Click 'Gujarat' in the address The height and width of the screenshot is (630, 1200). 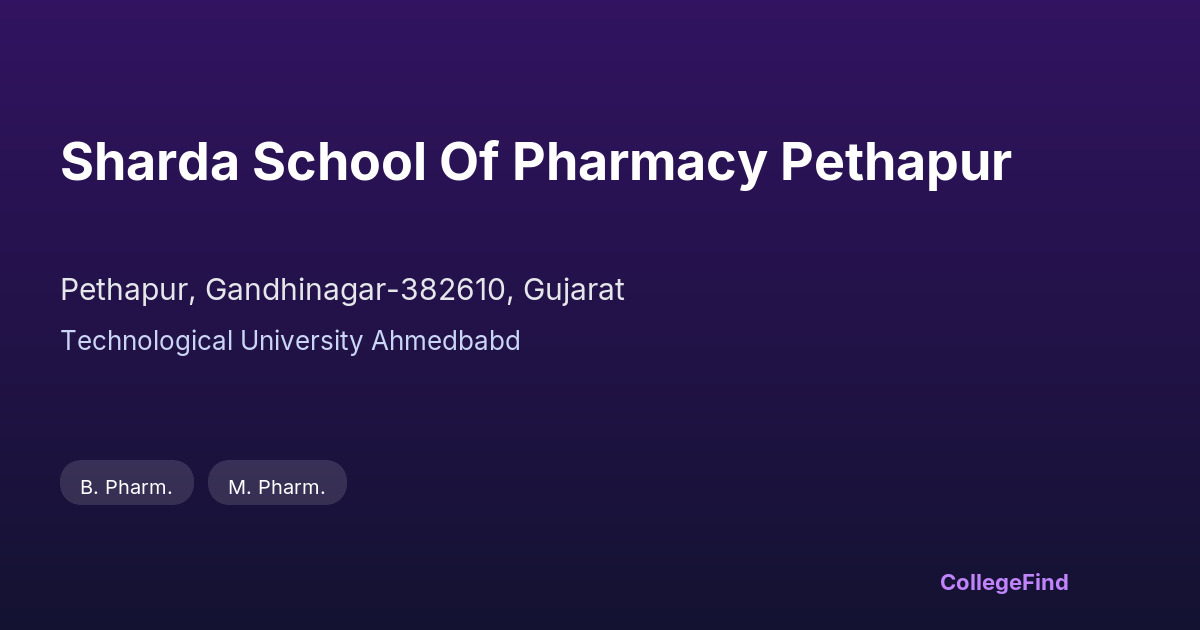coord(574,290)
